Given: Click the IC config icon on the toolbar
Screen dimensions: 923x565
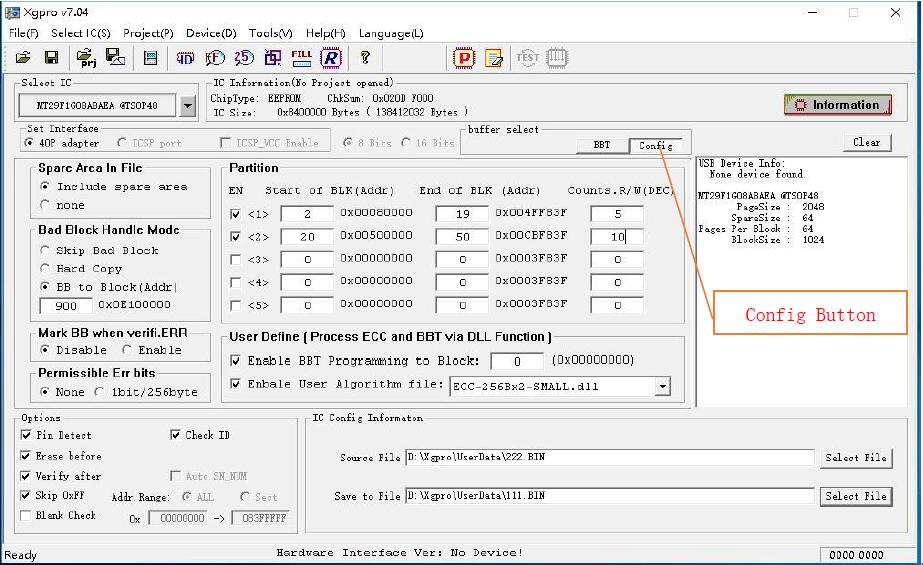Looking at the screenshot, I should point(151,58).
